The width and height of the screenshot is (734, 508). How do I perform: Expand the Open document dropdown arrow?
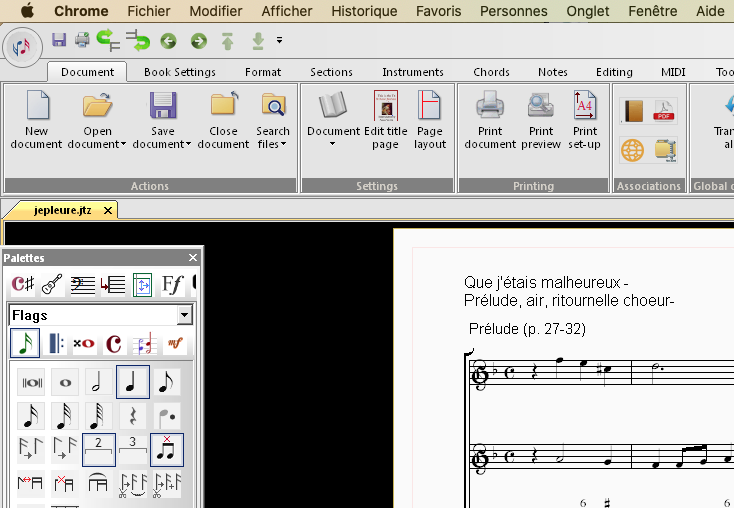[x=123, y=144]
